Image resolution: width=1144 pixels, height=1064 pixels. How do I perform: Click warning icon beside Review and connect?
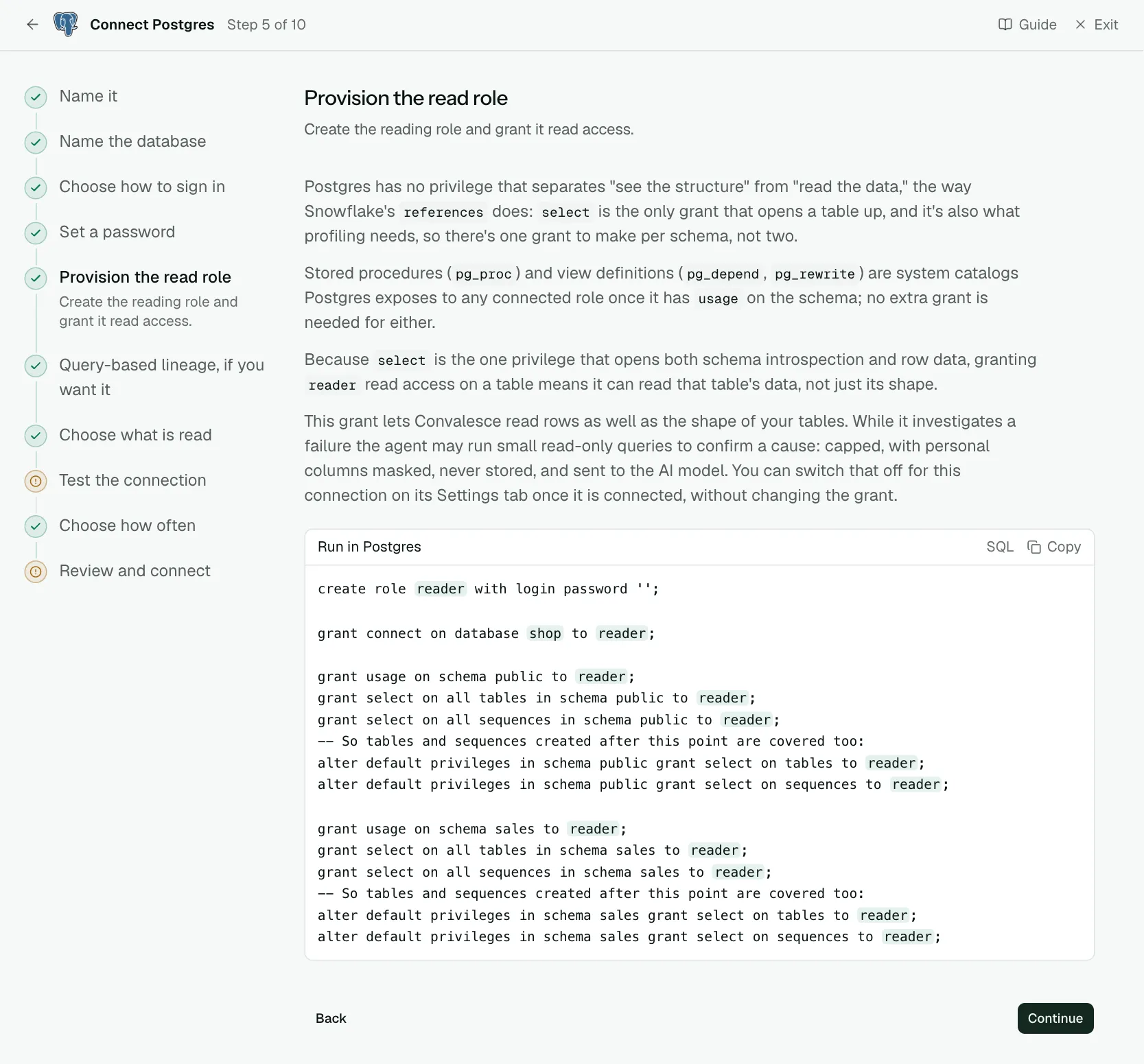coord(36,572)
